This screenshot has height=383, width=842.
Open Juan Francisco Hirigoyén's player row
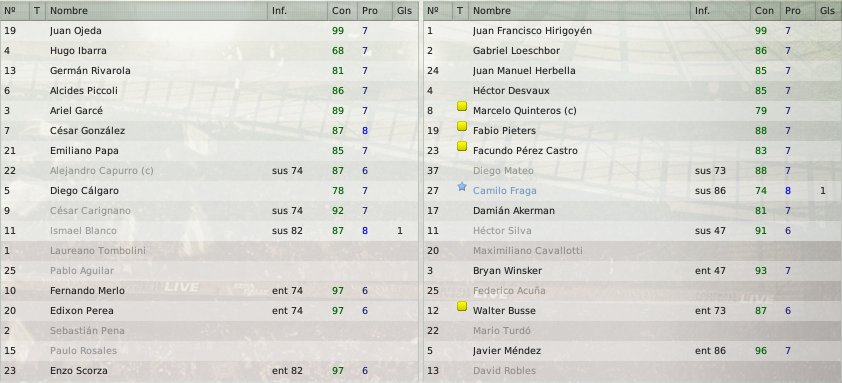tap(633, 31)
